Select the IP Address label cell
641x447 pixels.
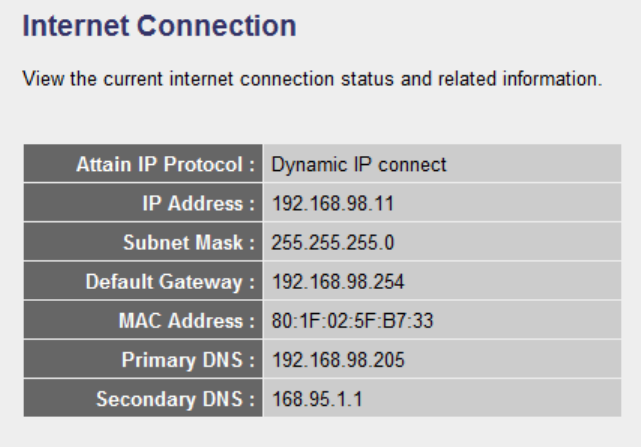click(x=143, y=202)
